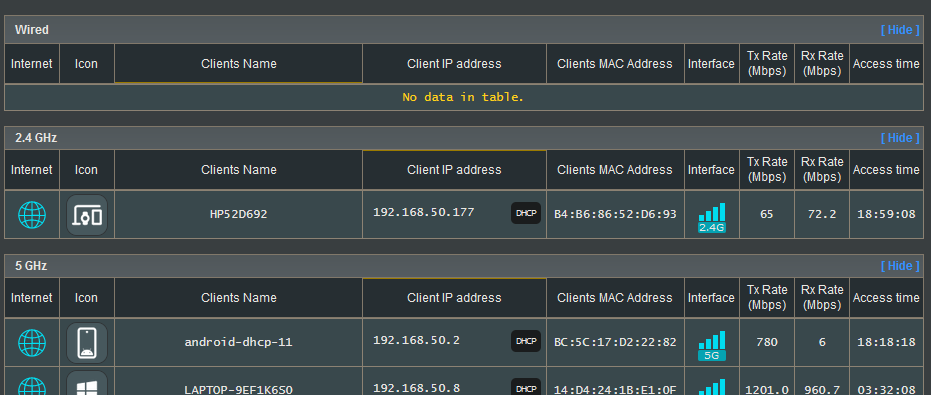Click the 5G signal icon for android-dhcp-11

coord(711,346)
